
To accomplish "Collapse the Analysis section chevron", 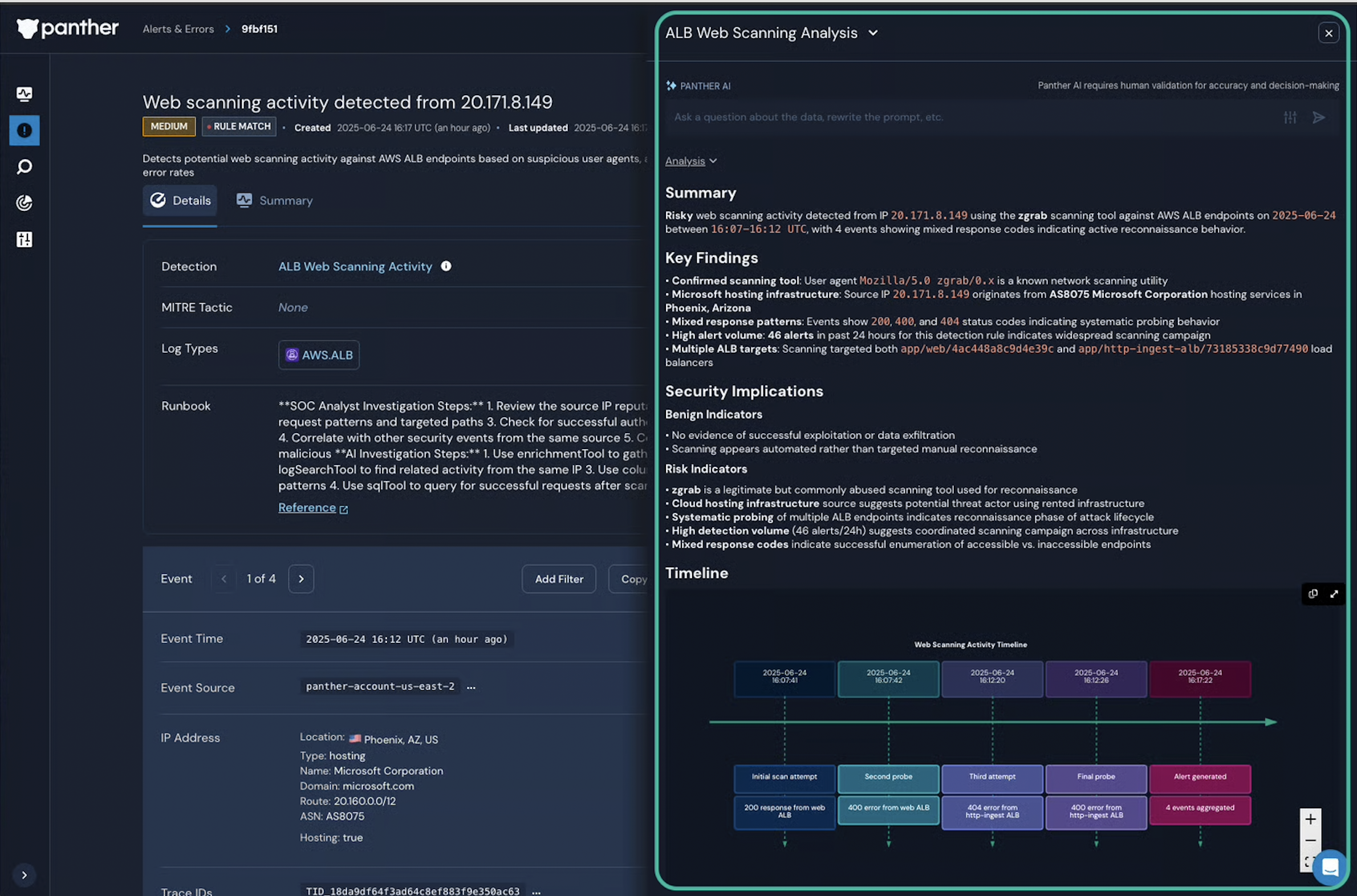I will coord(713,161).
